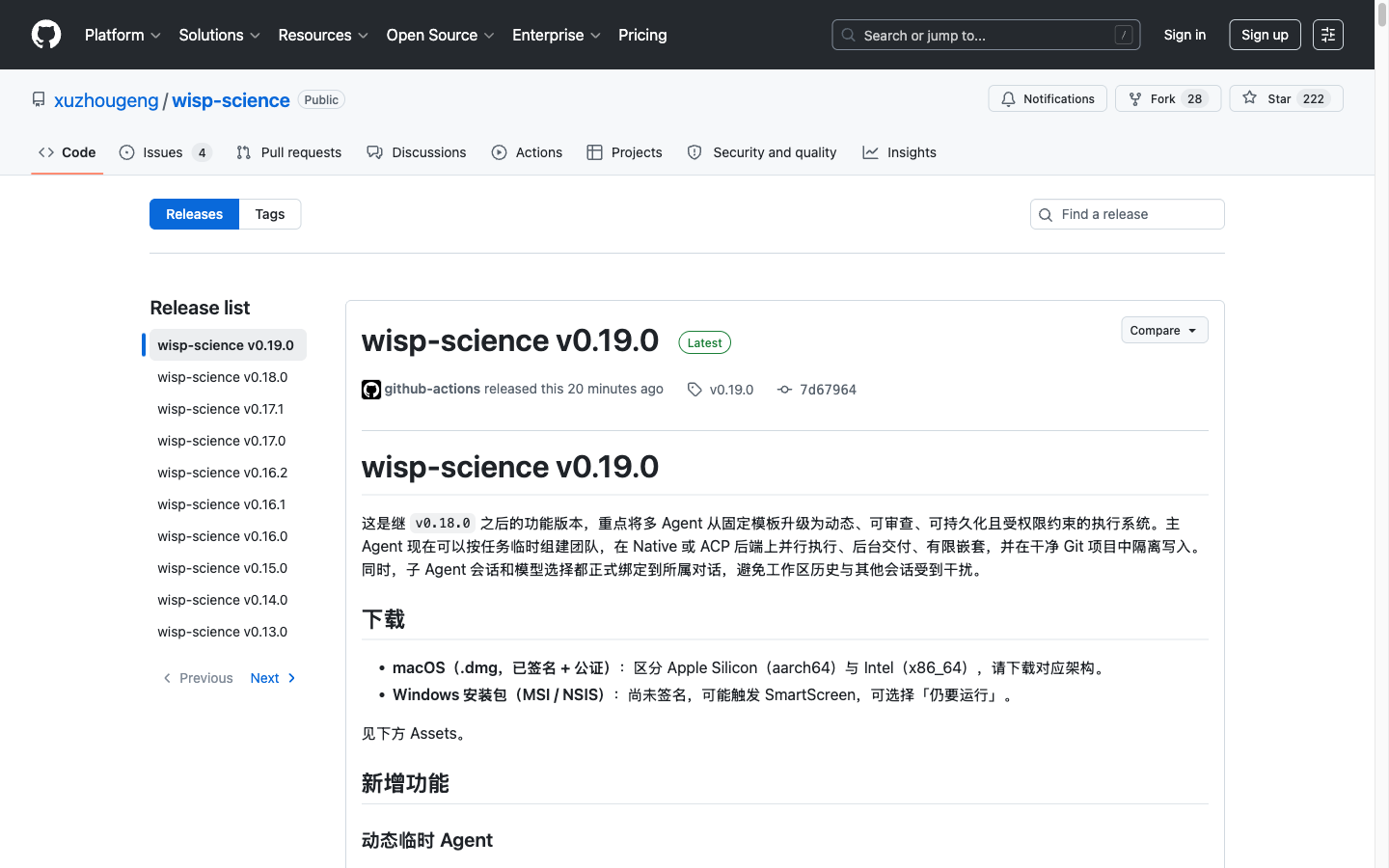Click the Fork count 28
This screenshot has width=1389, height=868.
pos(1194,98)
